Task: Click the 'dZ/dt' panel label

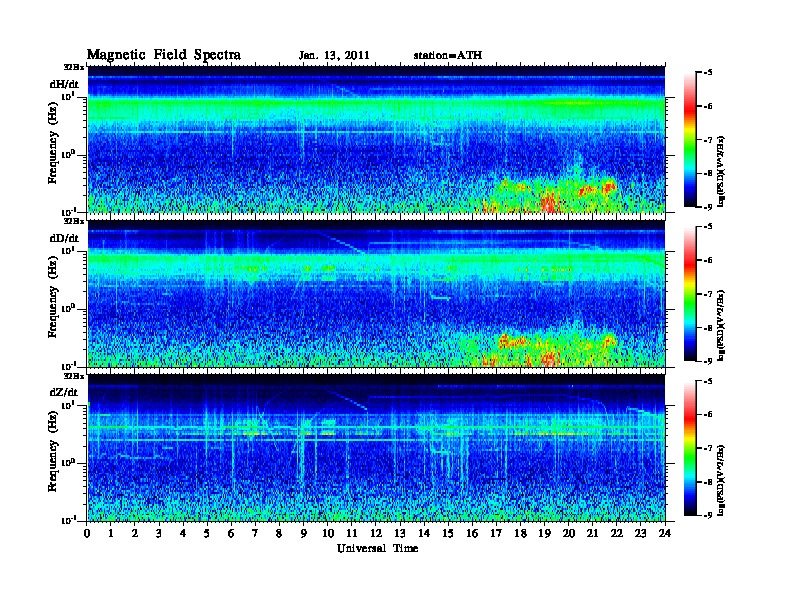Action: click(x=64, y=392)
